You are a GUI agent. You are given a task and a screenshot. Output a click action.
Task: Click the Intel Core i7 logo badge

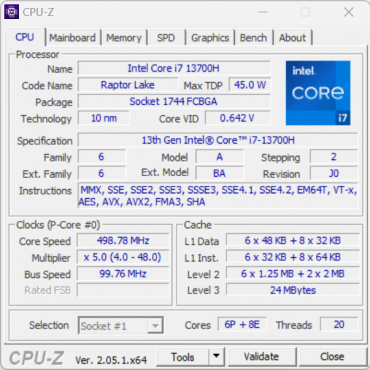click(x=318, y=93)
